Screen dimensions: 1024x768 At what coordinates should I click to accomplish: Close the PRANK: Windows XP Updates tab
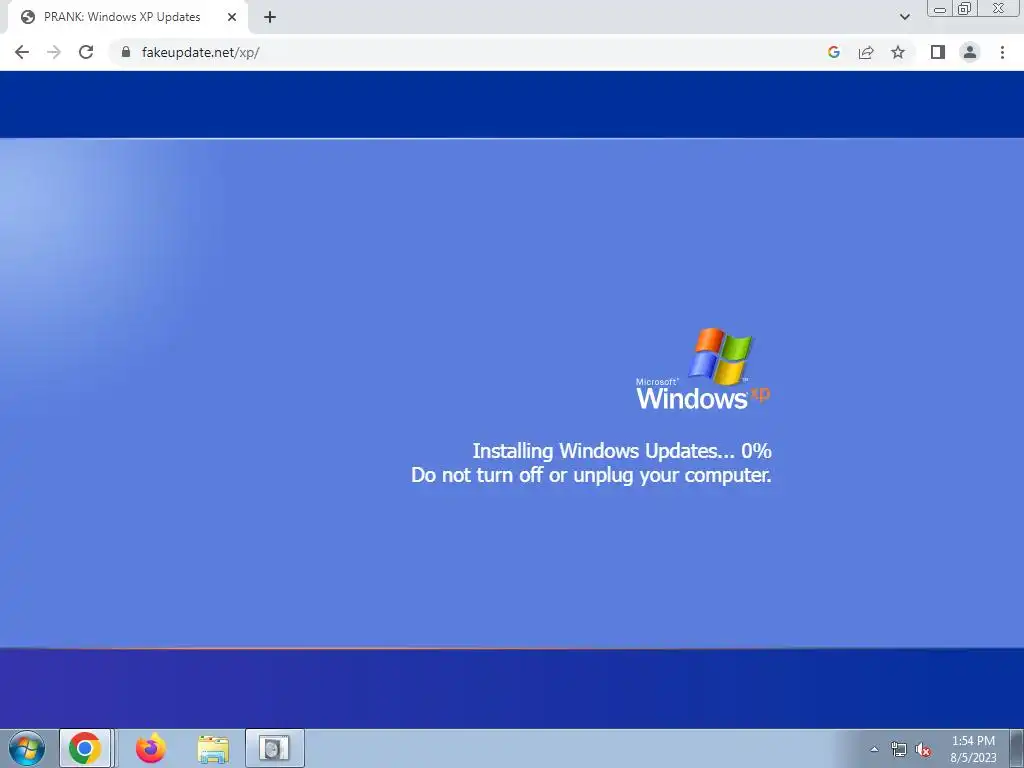pos(232,17)
